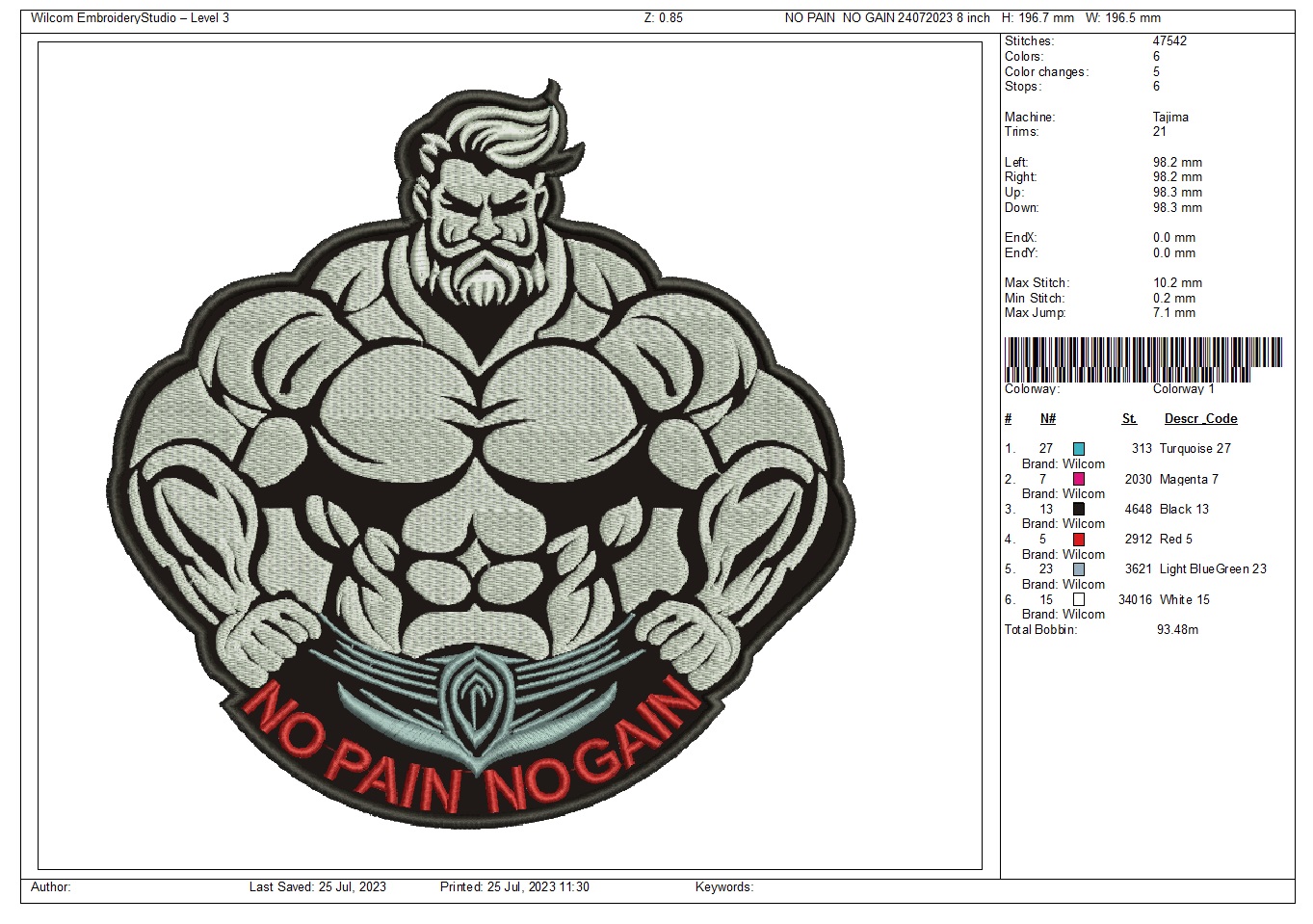Click the St. column header
The image size is (1313, 924).
click(x=1129, y=419)
